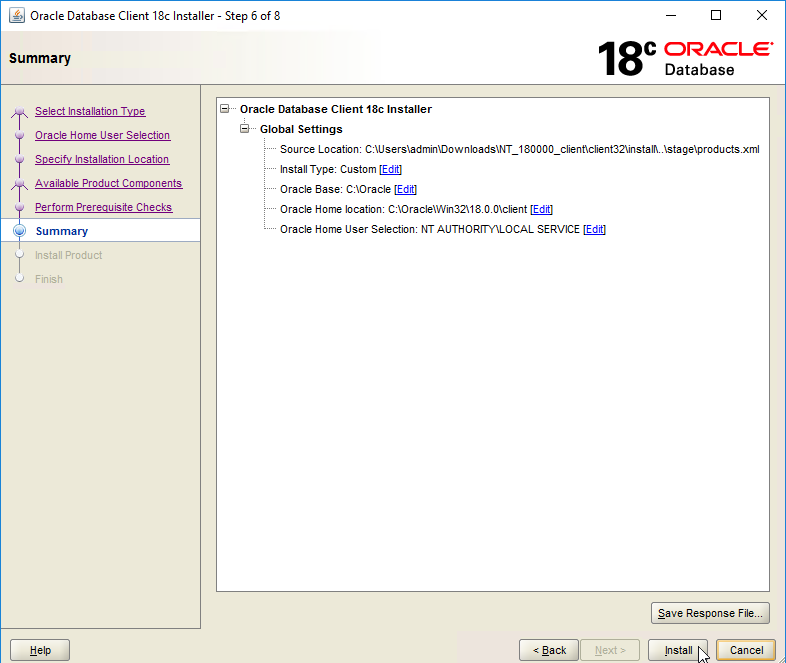
Task: Go to Perform Prerequisite Checks step
Action: [x=104, y=207]
